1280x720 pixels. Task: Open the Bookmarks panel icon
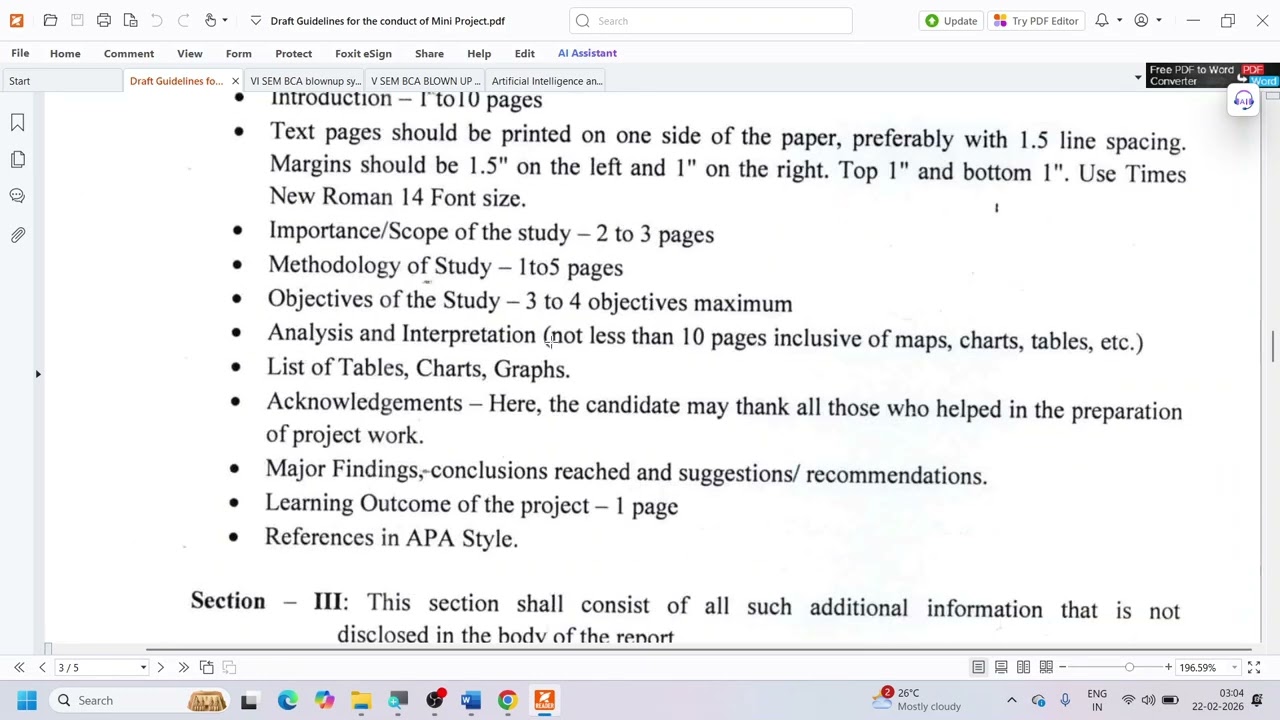(17, 122)
